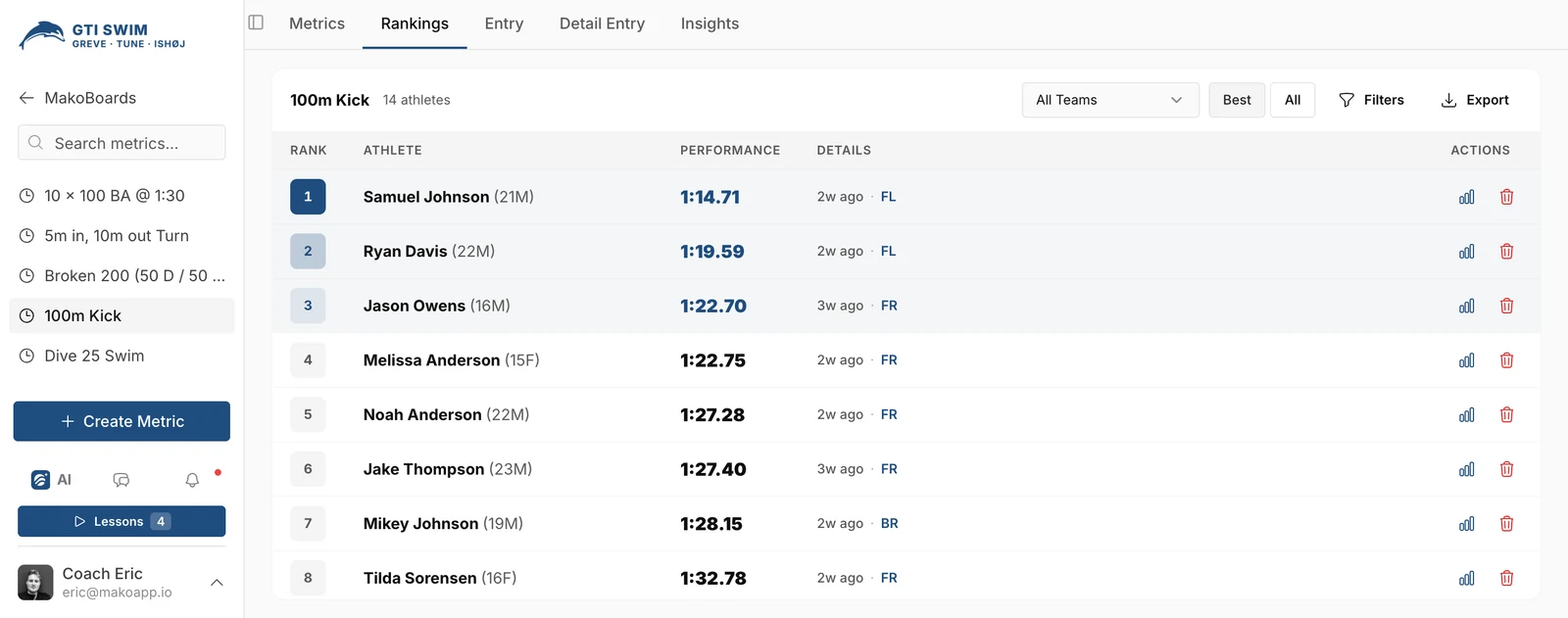Delete Tilda Sorensen's entry

coord(1506,578)
